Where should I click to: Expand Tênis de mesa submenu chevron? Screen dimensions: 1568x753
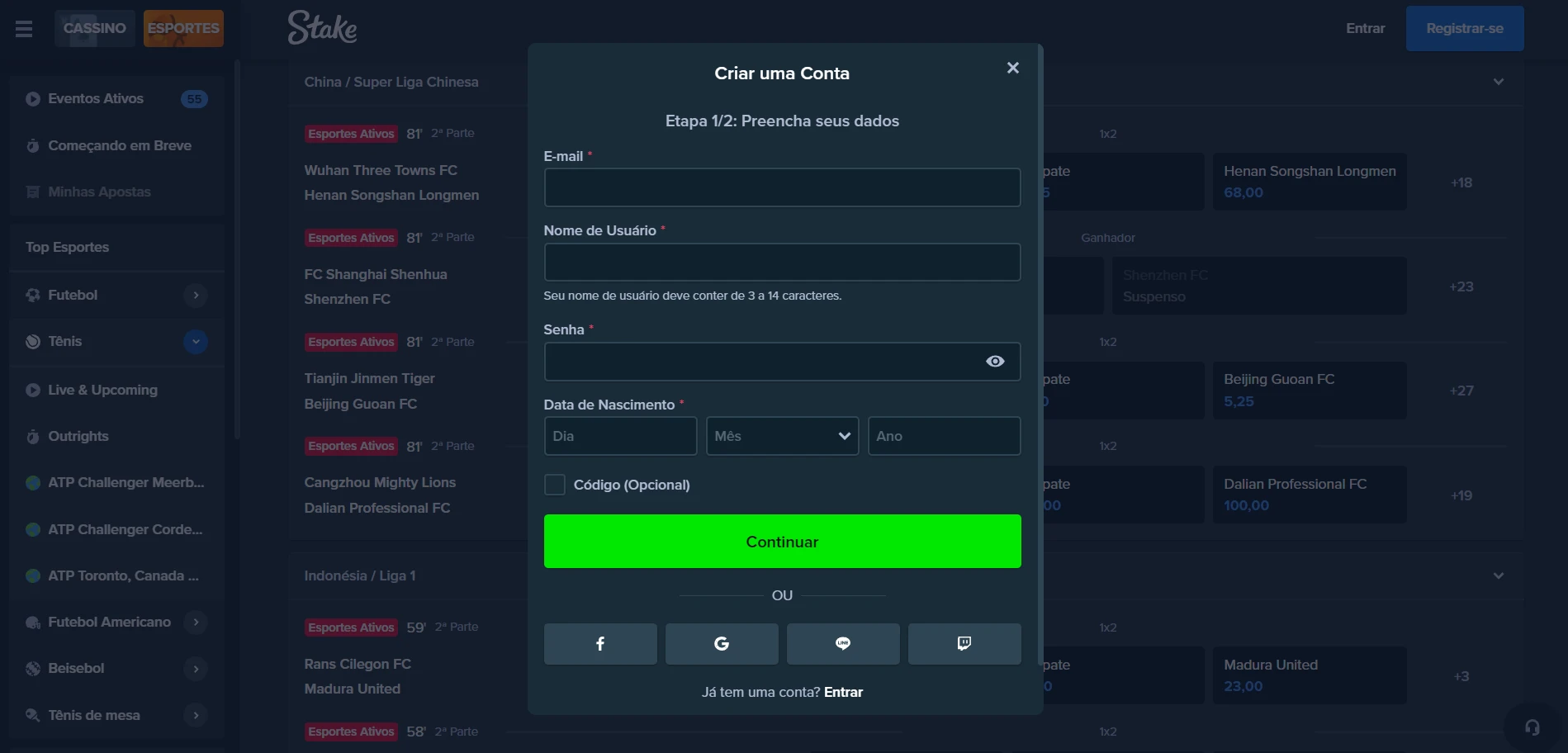pos(196,715)
